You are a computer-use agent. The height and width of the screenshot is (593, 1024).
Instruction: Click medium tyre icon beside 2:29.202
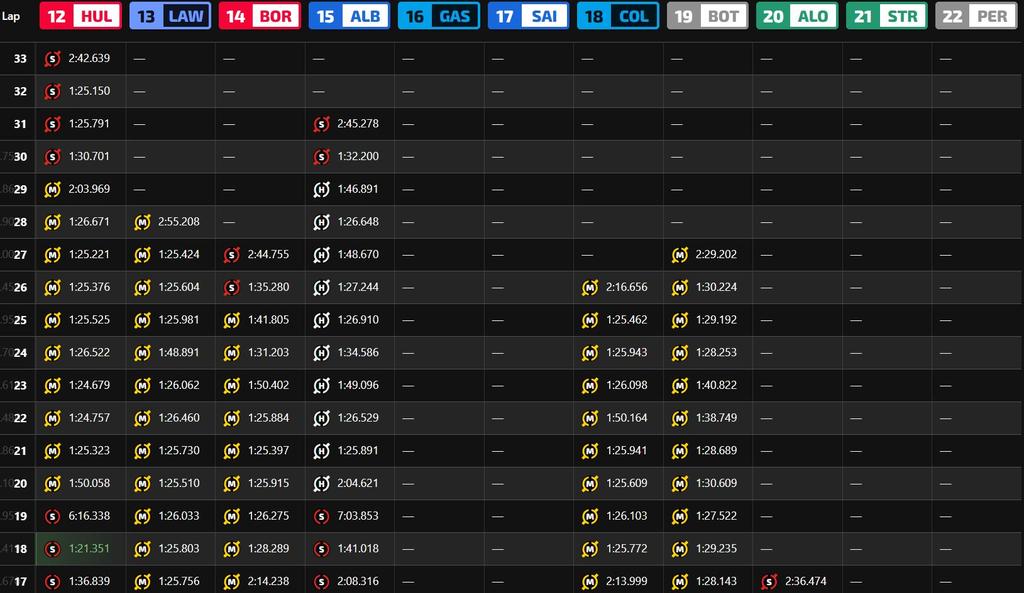coord(680,255)
